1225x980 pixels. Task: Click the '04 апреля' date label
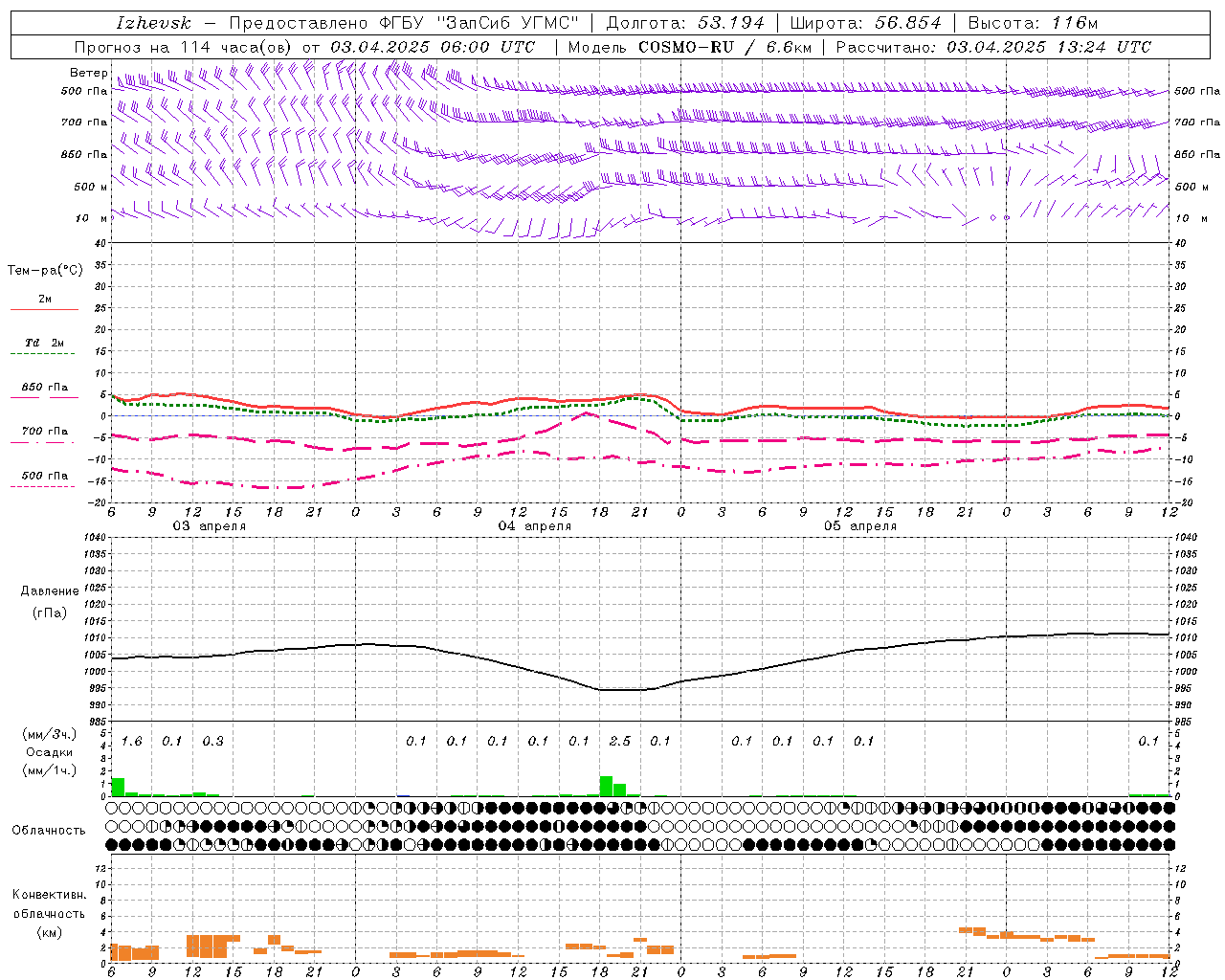(x=534, y=526)
